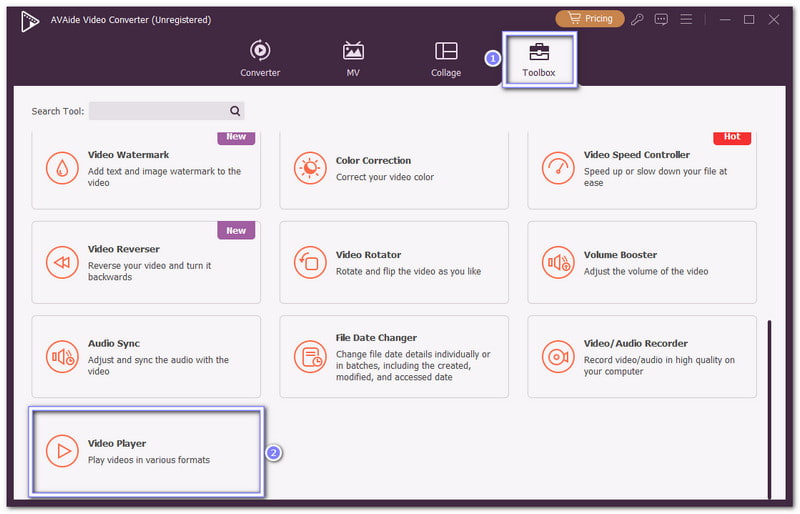Switch to the Converter tab
Screen dimensions: 800x514
(x=260, y=60)
